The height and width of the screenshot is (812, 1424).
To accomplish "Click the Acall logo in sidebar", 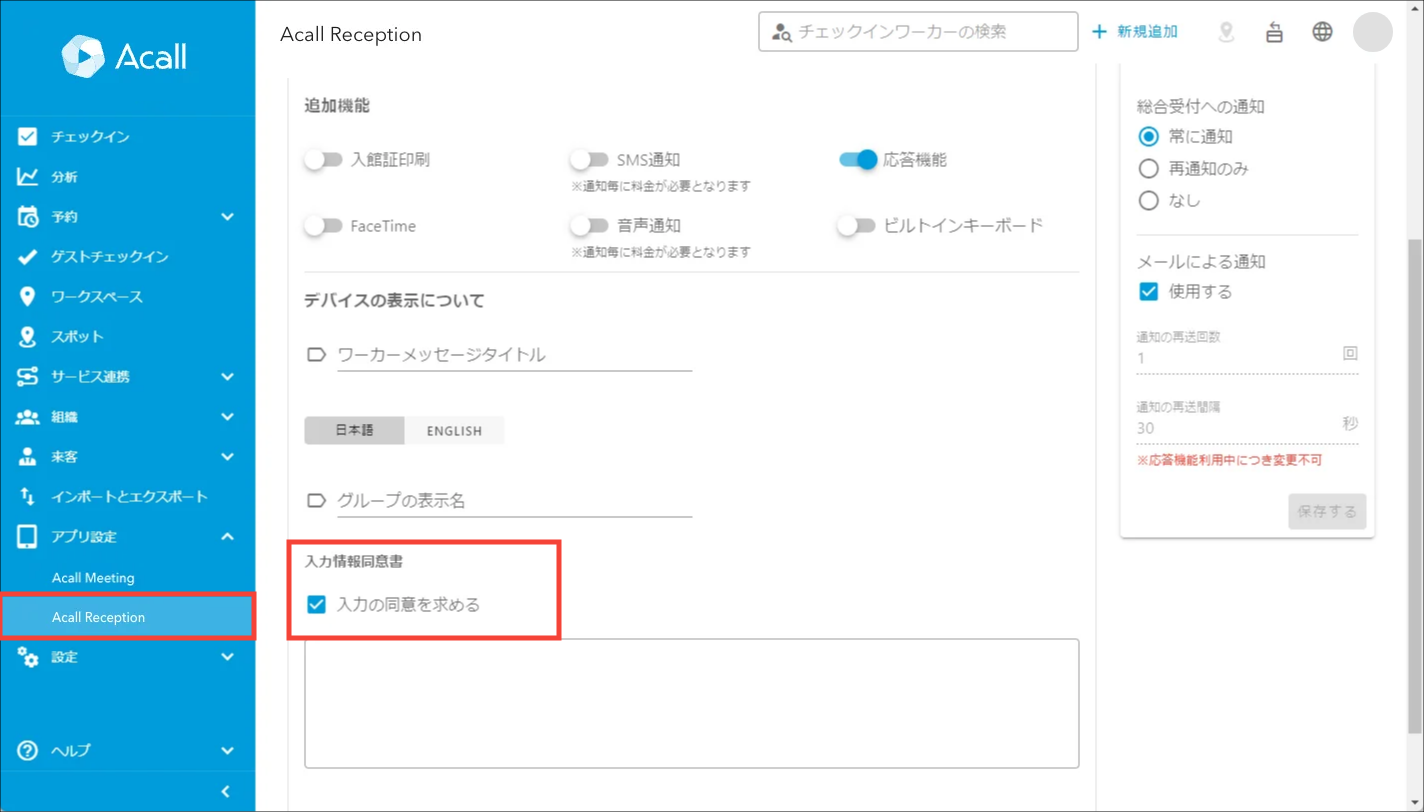I will (124, 56).
